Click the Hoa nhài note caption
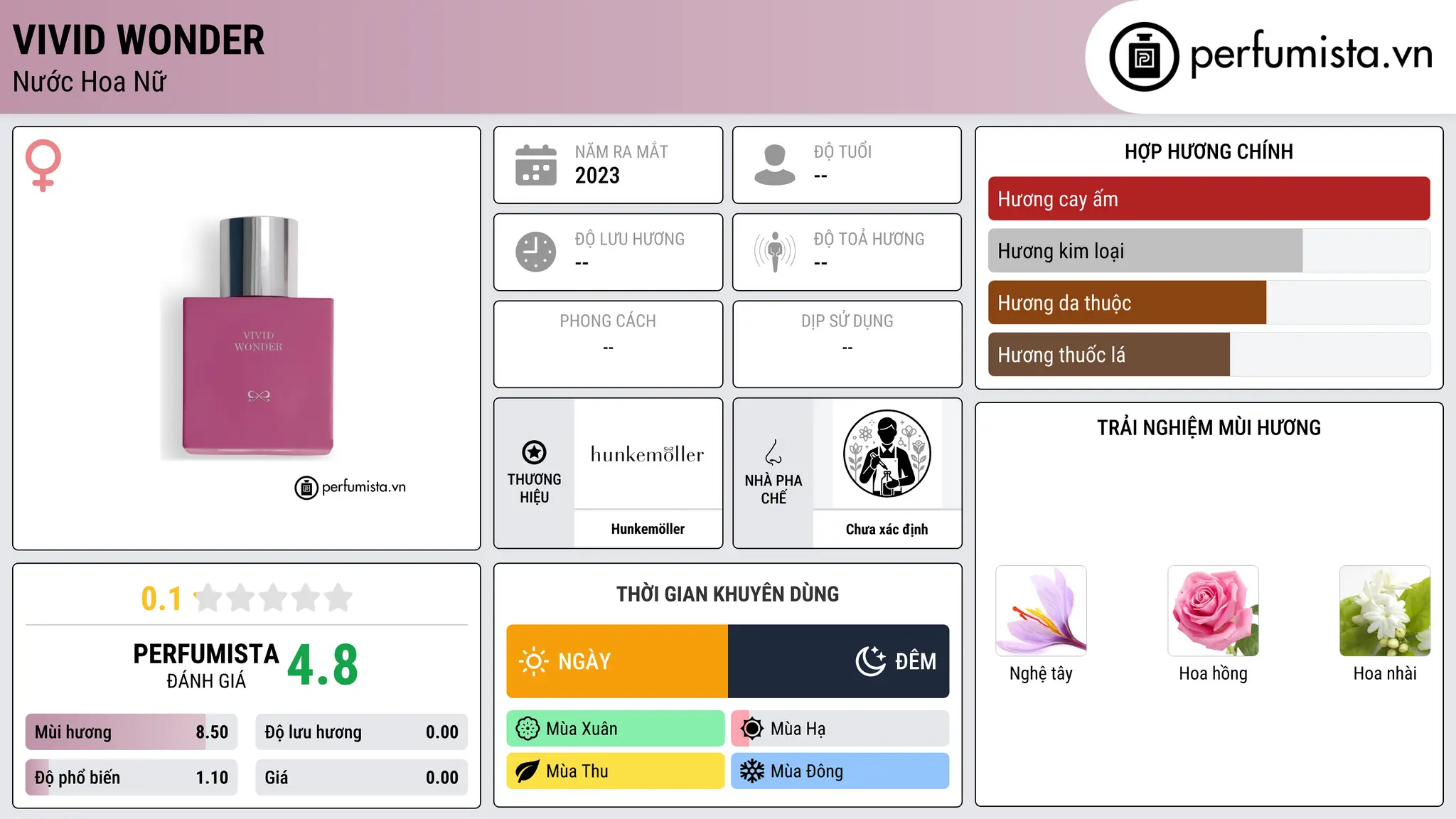1456x819 pixels. 1385,673
